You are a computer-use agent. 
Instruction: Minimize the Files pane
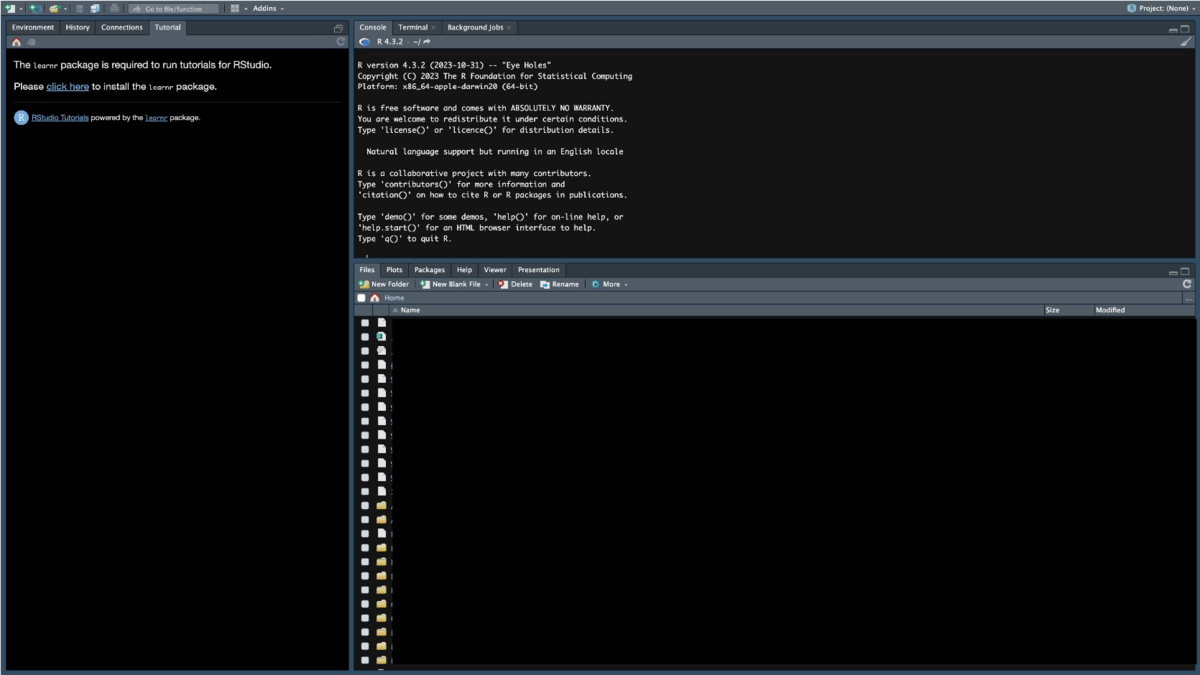1173,271
